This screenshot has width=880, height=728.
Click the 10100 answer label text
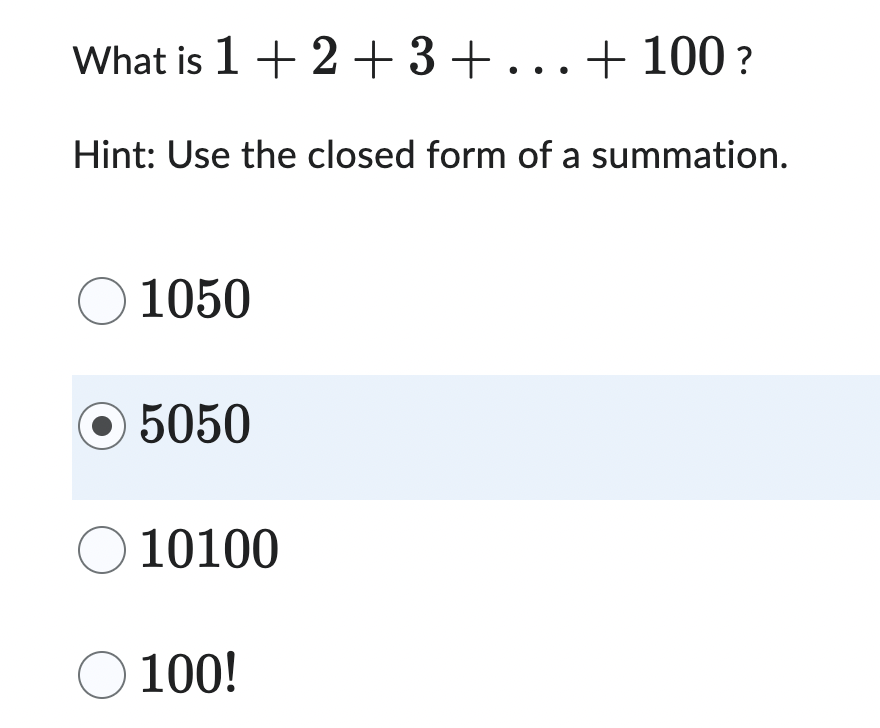(206, 548)
